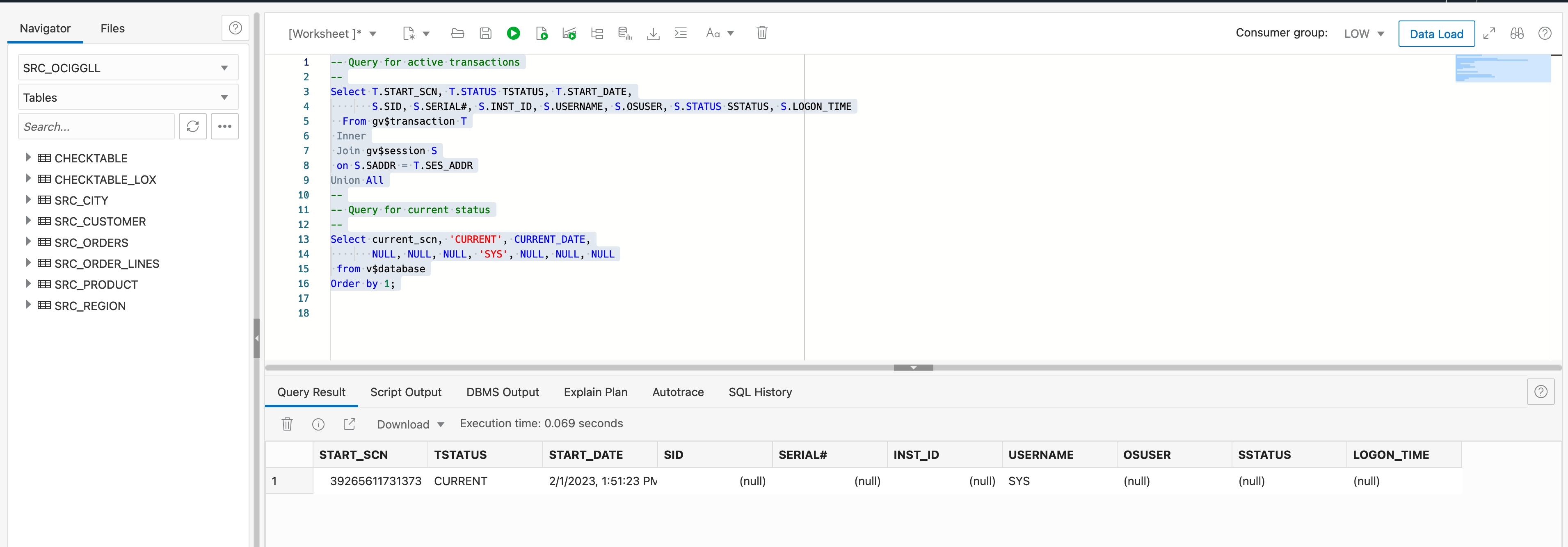Refresh the table list in Navigator

coord(193,127)
